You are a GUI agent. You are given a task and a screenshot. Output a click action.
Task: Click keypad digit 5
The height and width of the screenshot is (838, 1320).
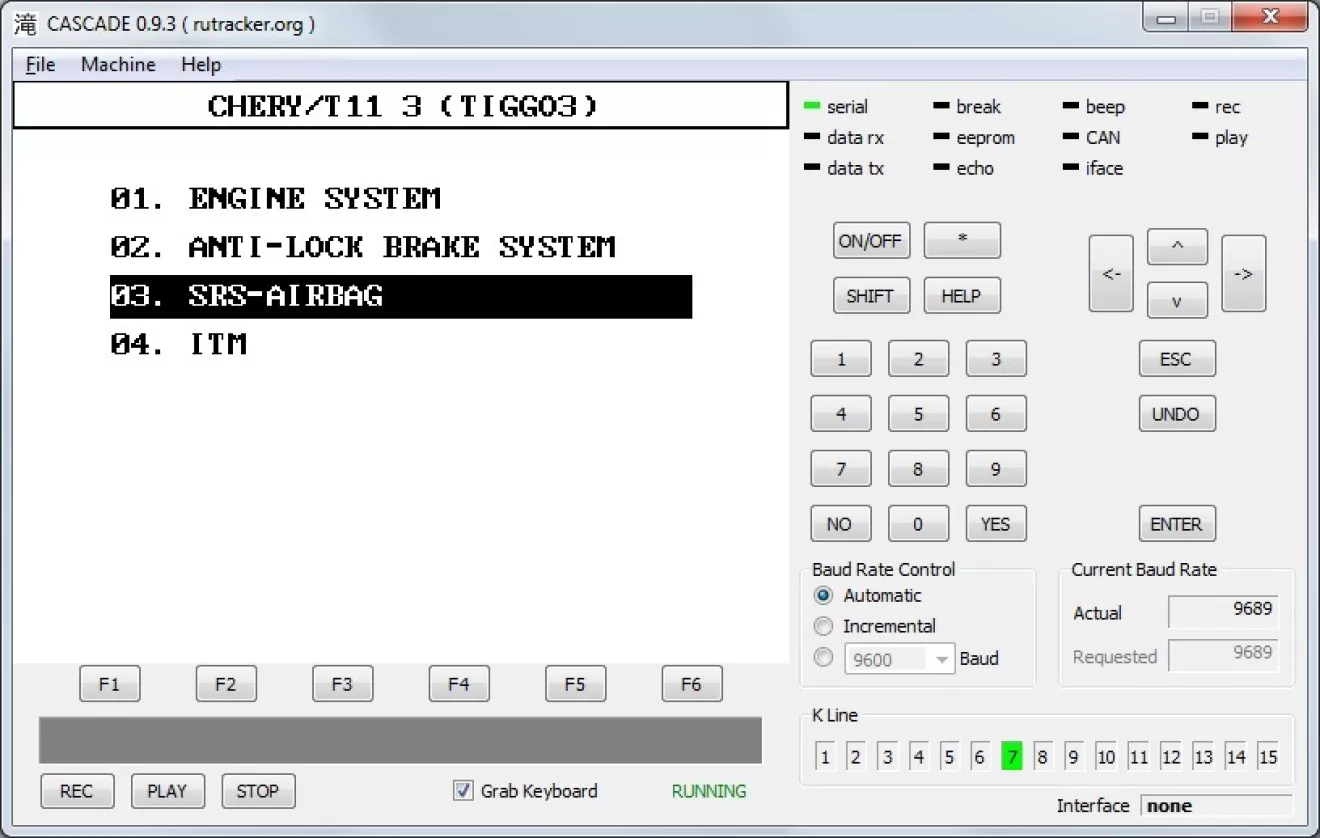(x=918, y=414)
